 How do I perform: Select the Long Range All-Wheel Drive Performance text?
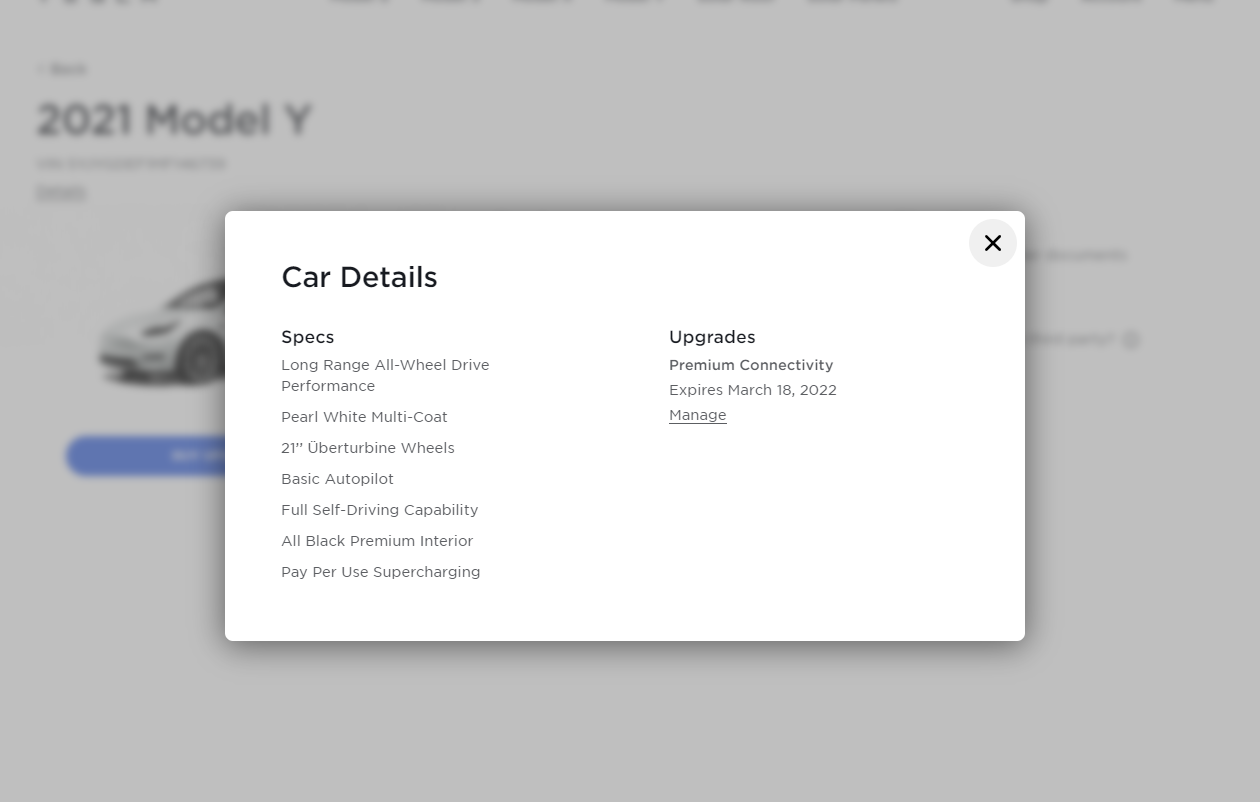[x=385, y=375]
